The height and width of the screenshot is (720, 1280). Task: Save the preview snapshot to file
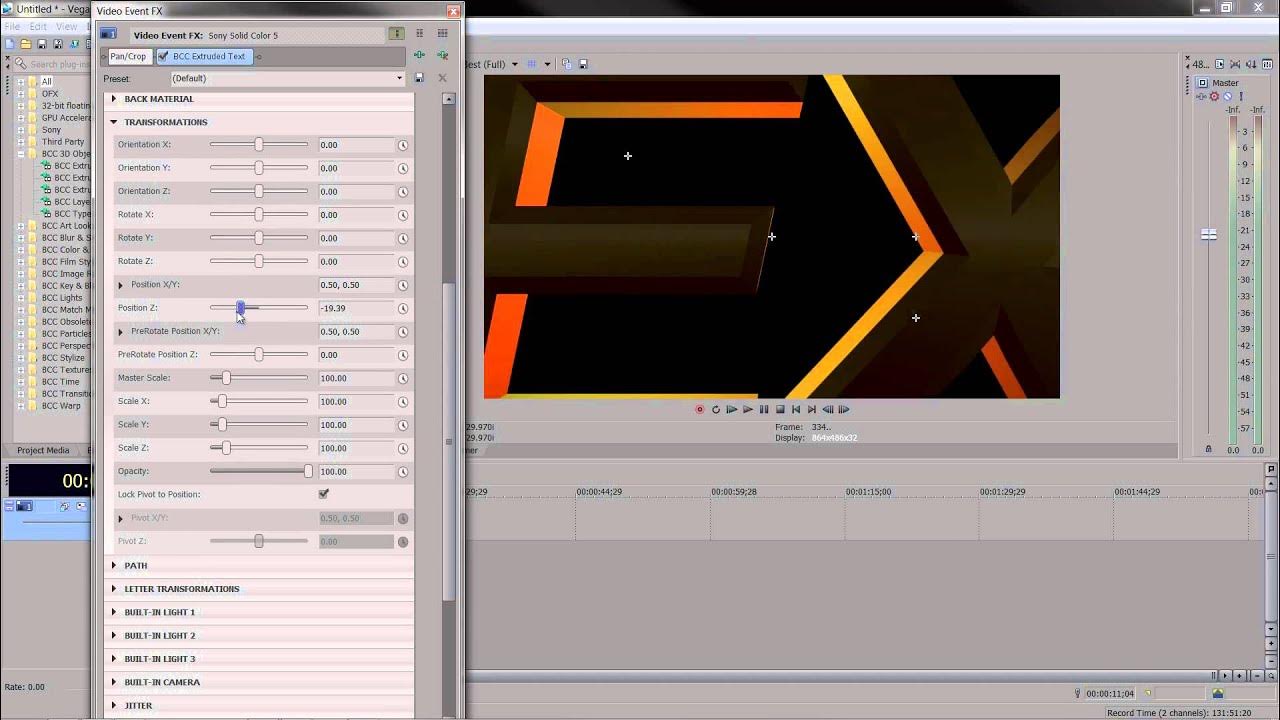click(x=583, y=64)
